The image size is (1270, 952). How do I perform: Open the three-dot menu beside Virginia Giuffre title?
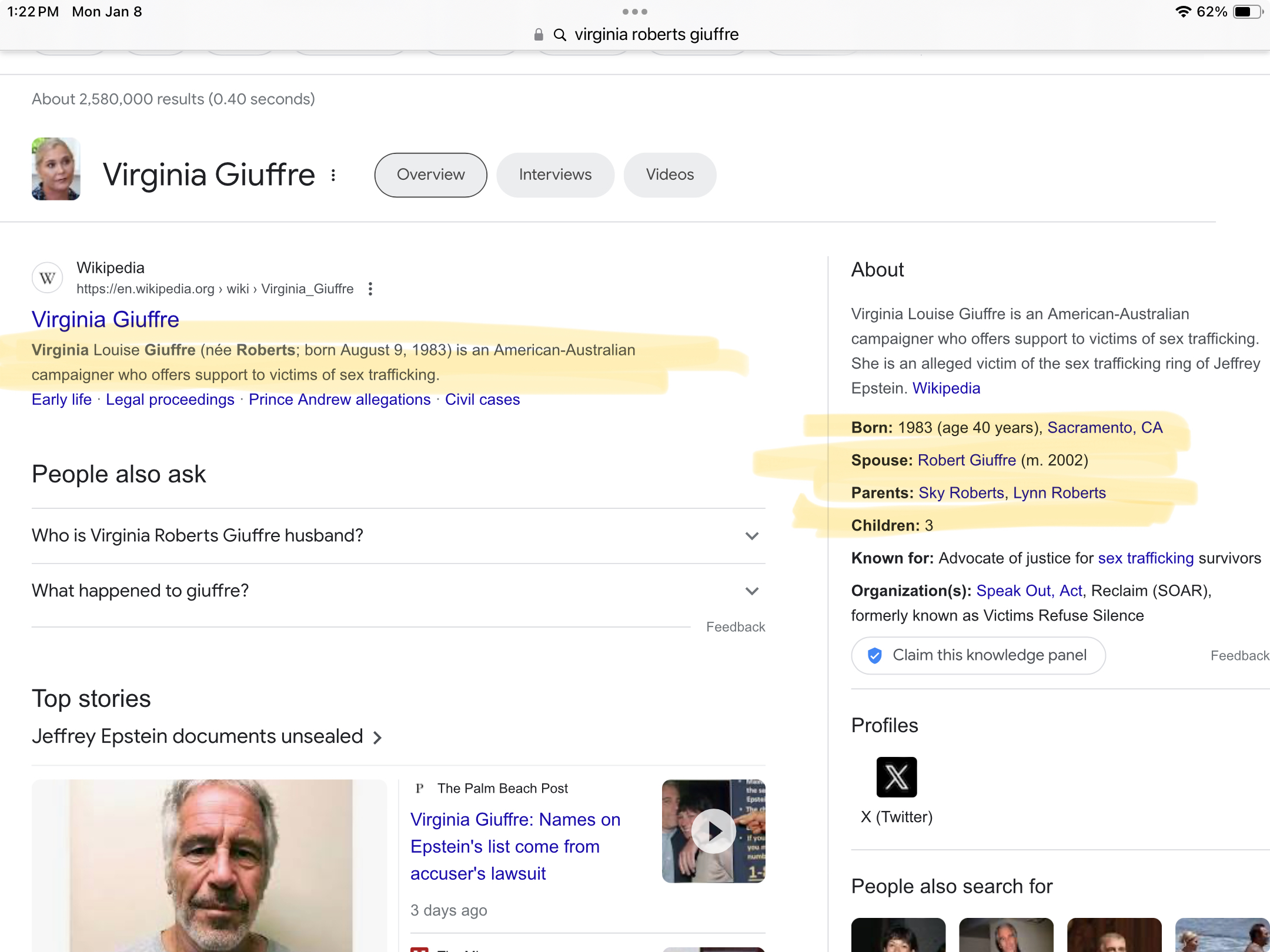coord(333,175)
